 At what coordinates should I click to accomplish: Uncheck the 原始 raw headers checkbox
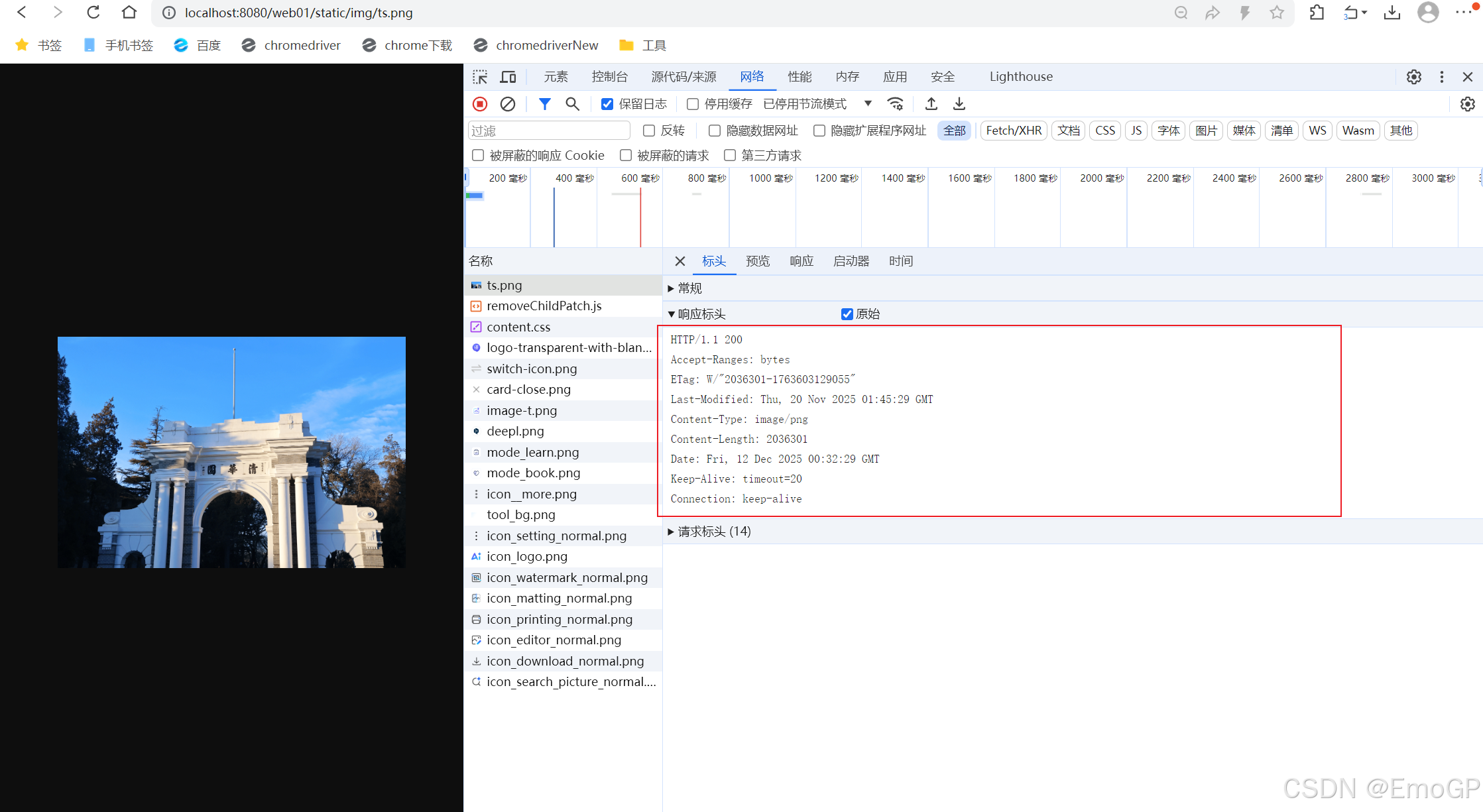point(847,314)
